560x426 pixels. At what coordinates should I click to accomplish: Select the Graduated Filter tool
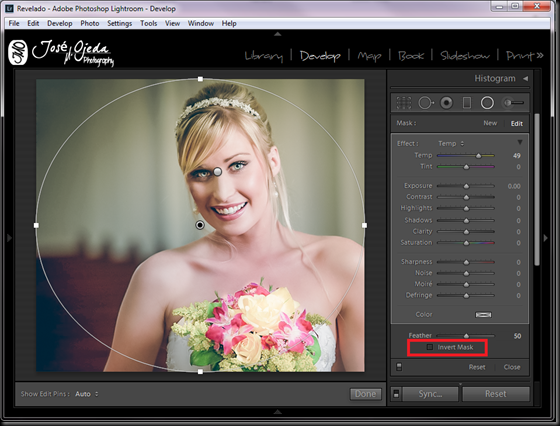coord(467,103)
